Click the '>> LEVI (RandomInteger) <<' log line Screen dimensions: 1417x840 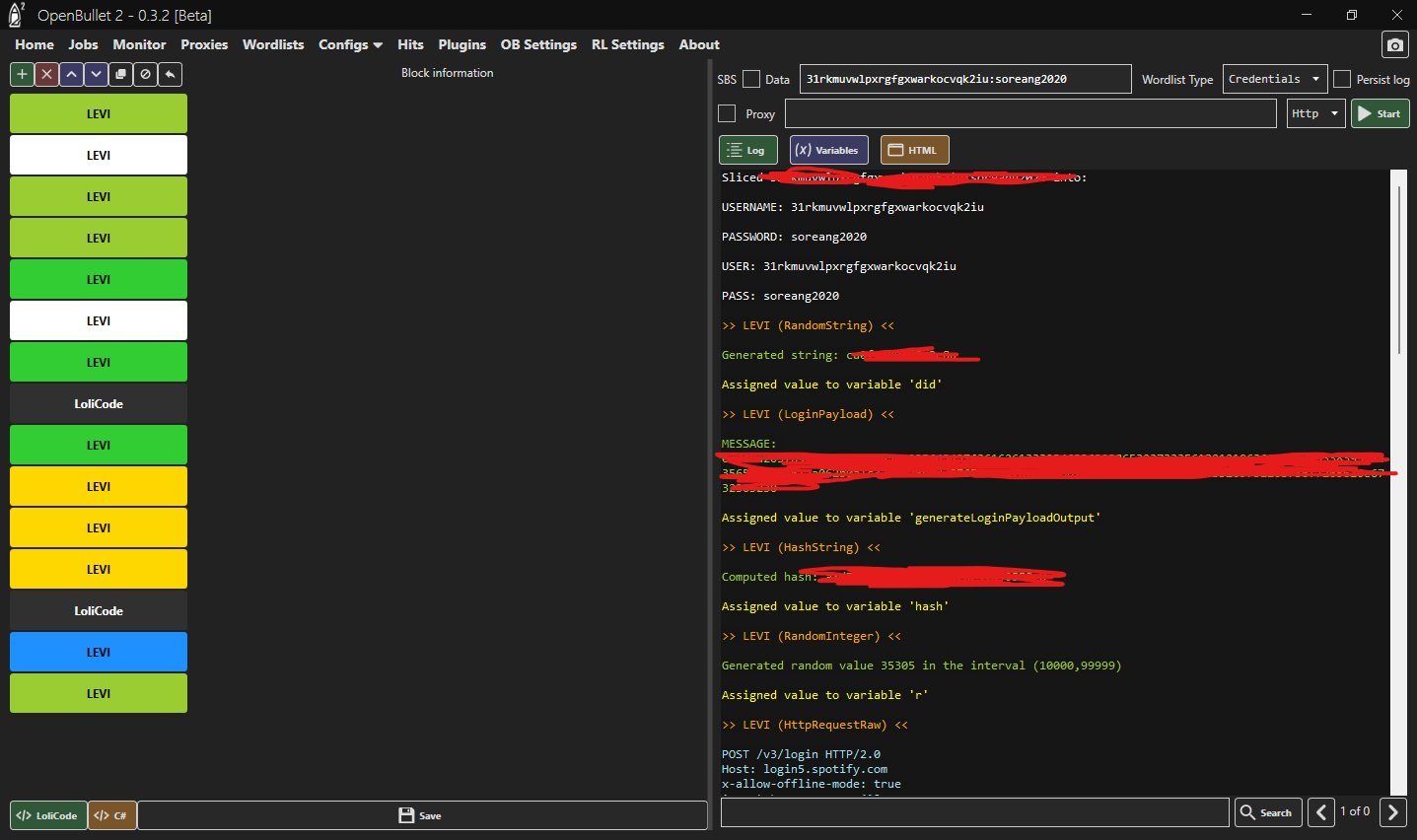coord(812,636)
